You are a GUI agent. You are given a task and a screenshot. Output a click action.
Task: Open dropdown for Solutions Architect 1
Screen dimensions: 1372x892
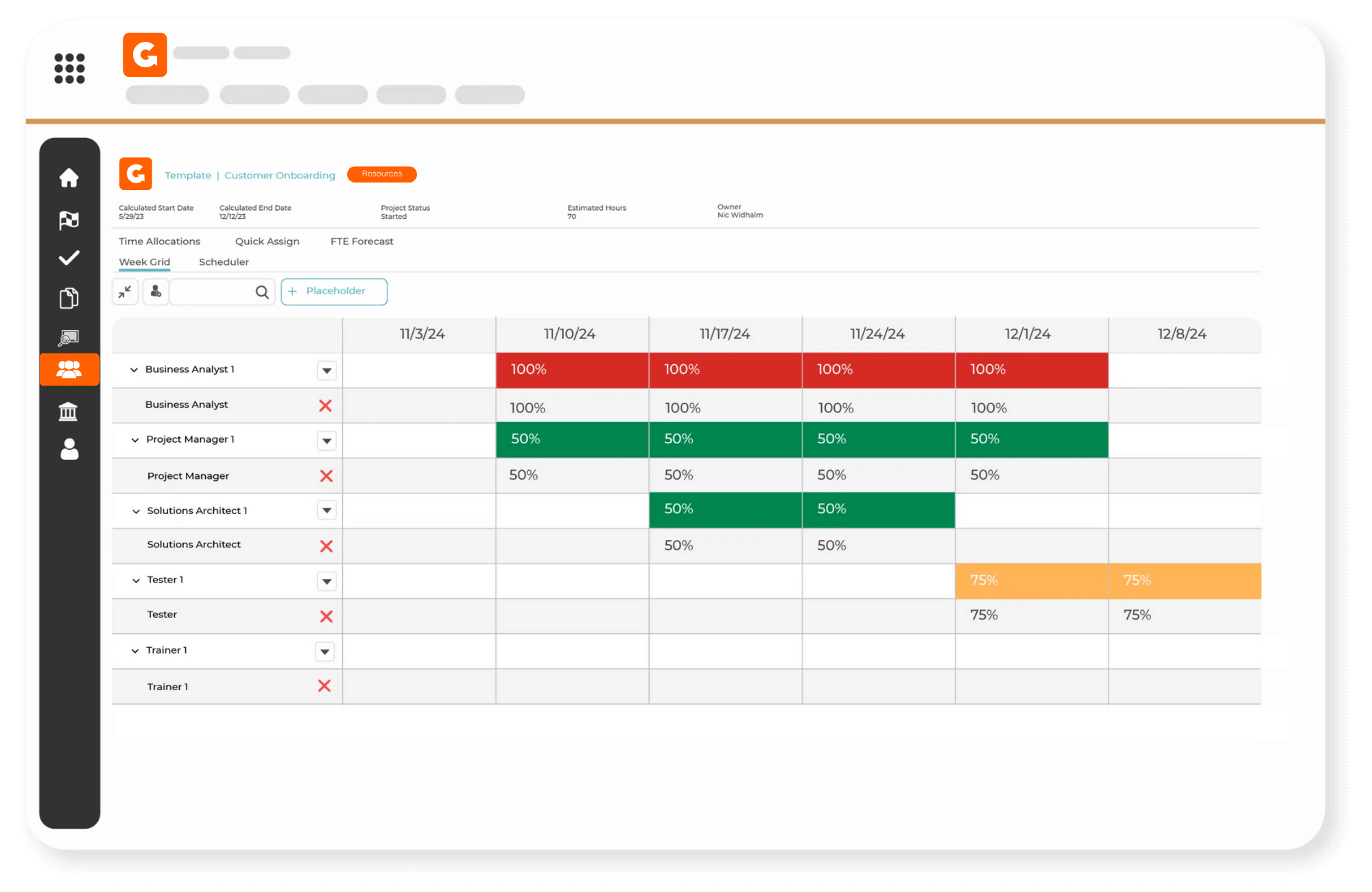(x=327, y=510)
